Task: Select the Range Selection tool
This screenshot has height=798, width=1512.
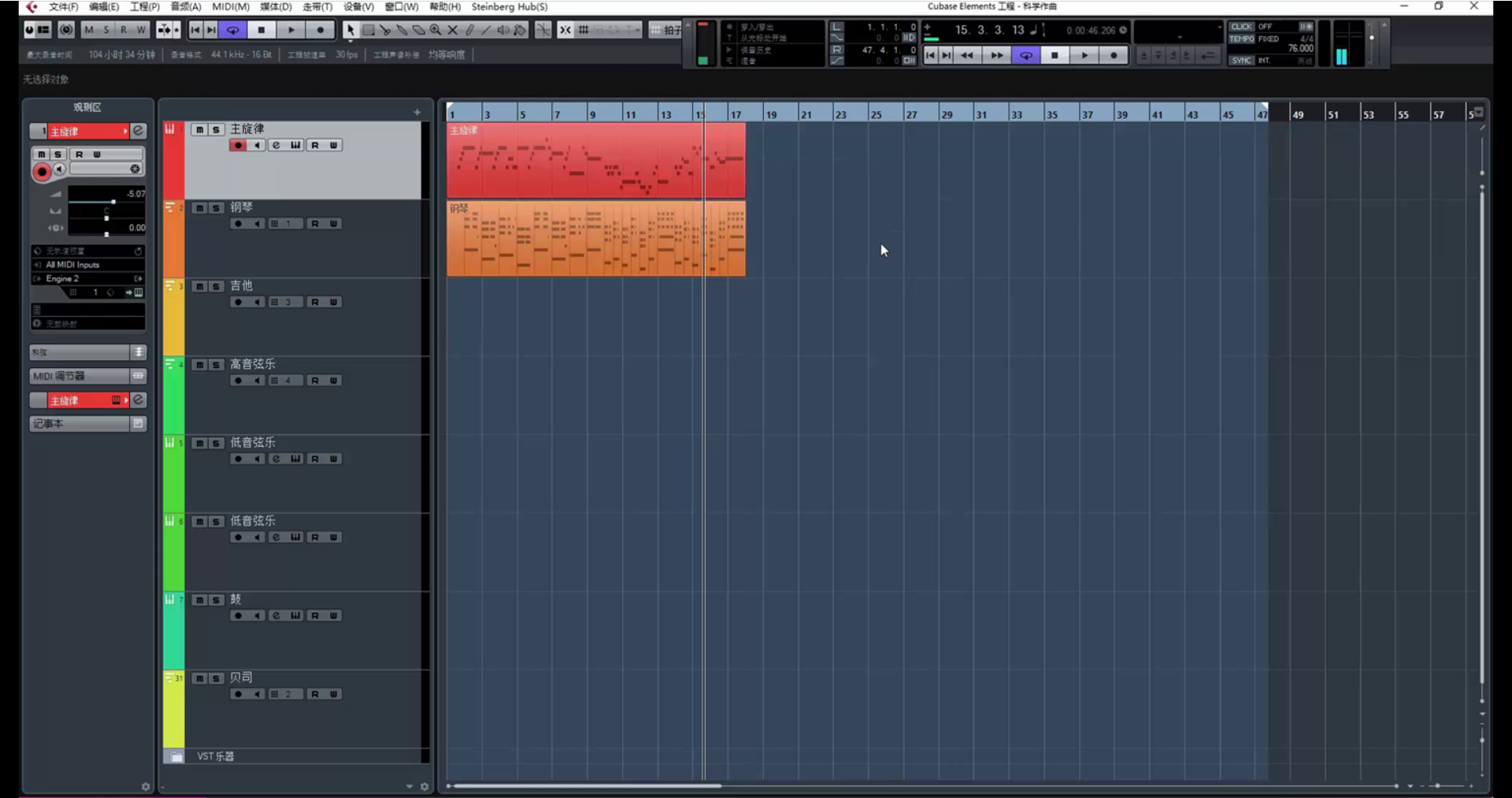Action: 368,30
